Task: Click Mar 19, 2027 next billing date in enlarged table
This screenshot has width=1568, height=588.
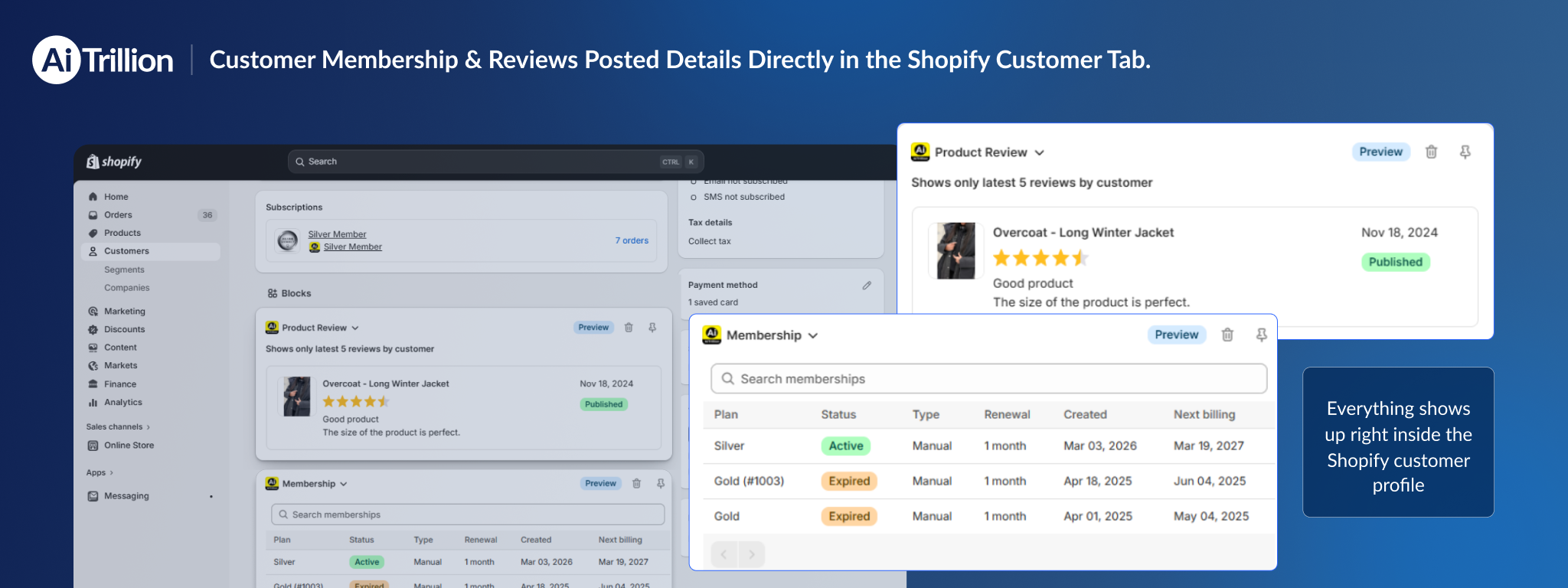Action: point(1209,446)
